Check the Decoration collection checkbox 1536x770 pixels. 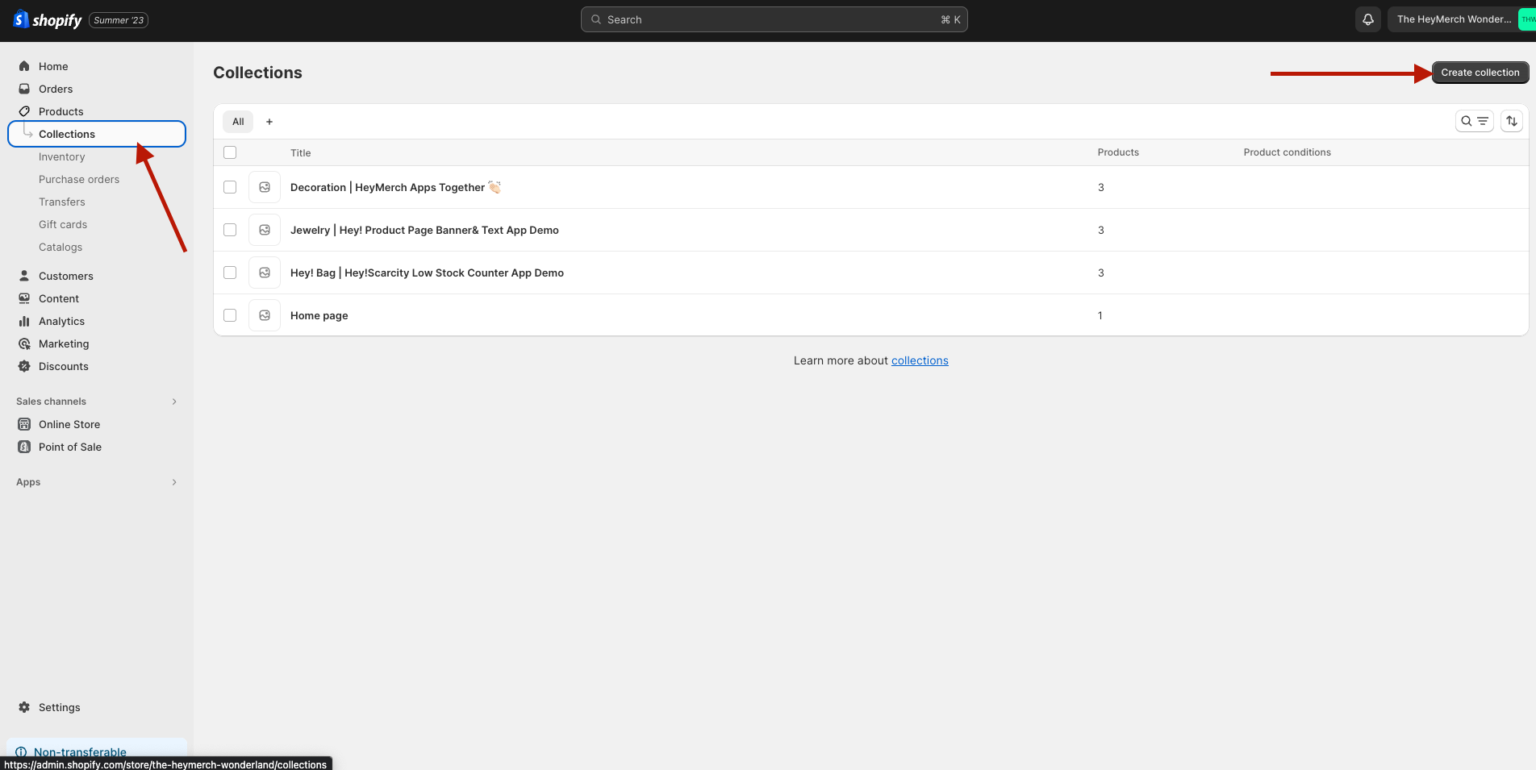tap(230, 187)
